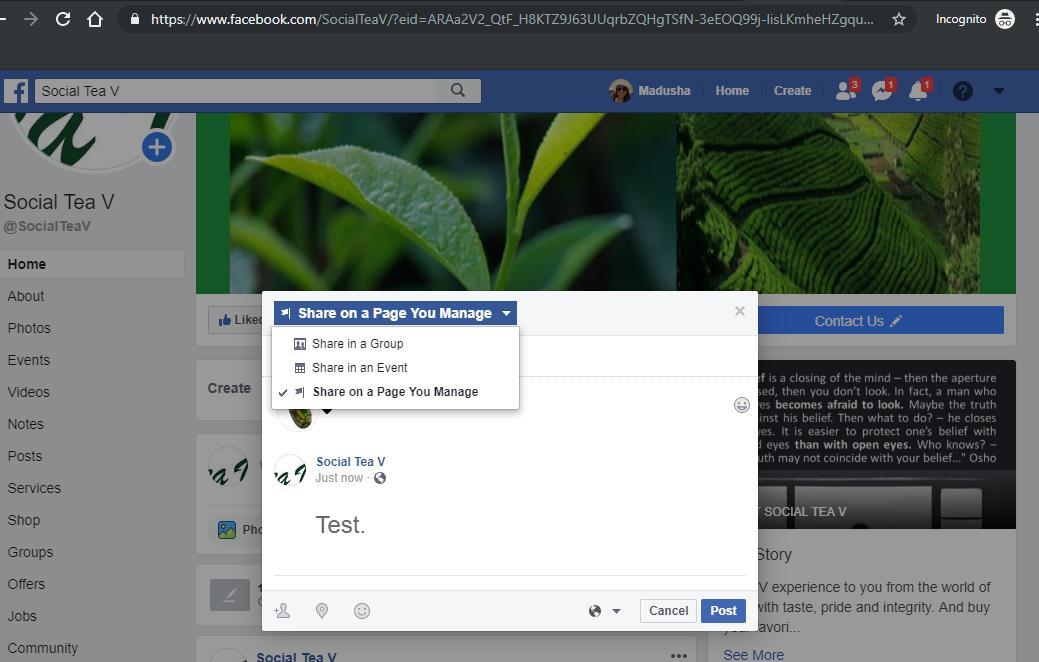Open the friend requests icon
The image size is (1039, 662).
point(846,90)
